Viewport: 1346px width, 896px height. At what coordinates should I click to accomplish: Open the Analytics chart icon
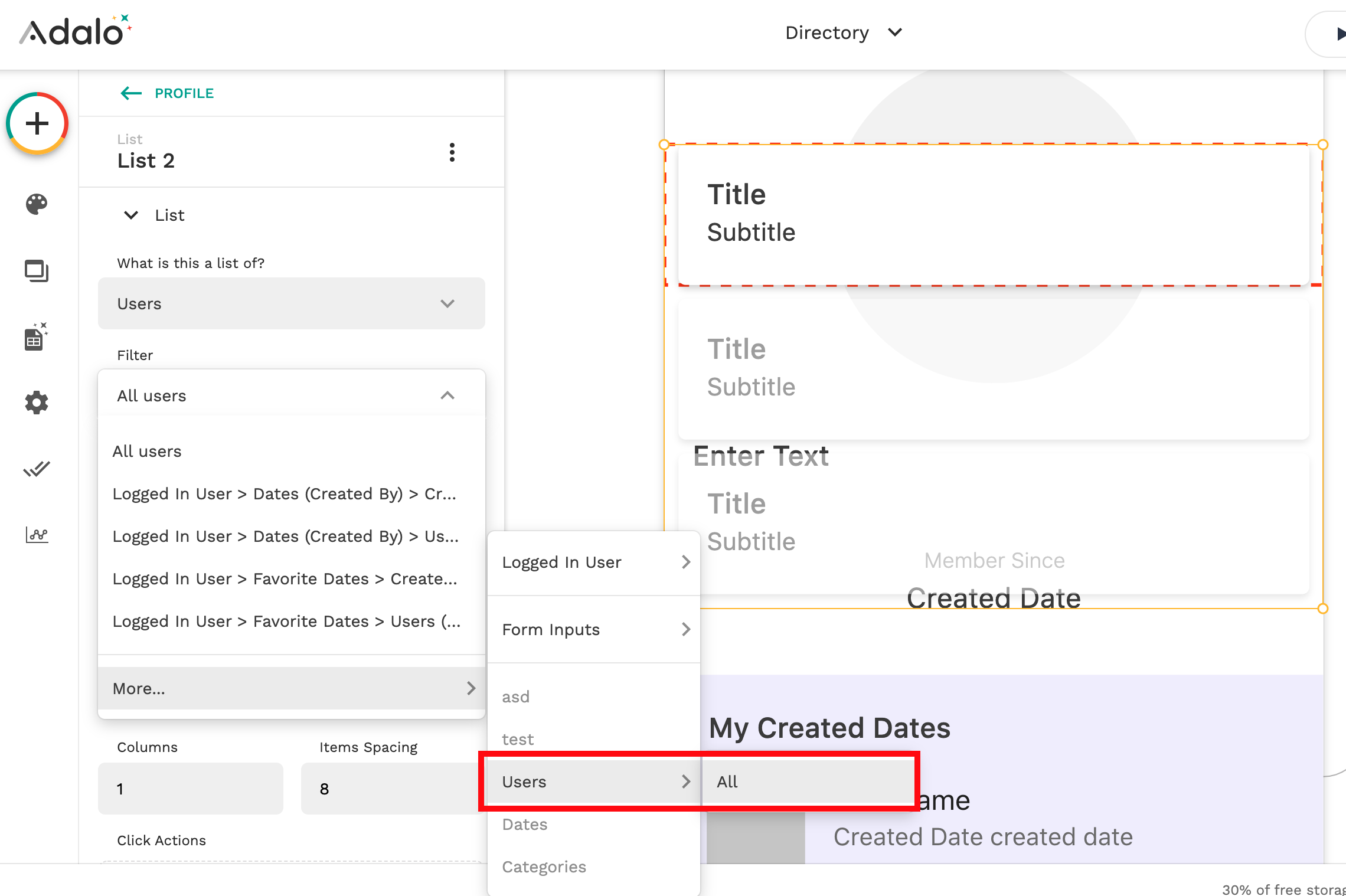[x=37, y=535]
